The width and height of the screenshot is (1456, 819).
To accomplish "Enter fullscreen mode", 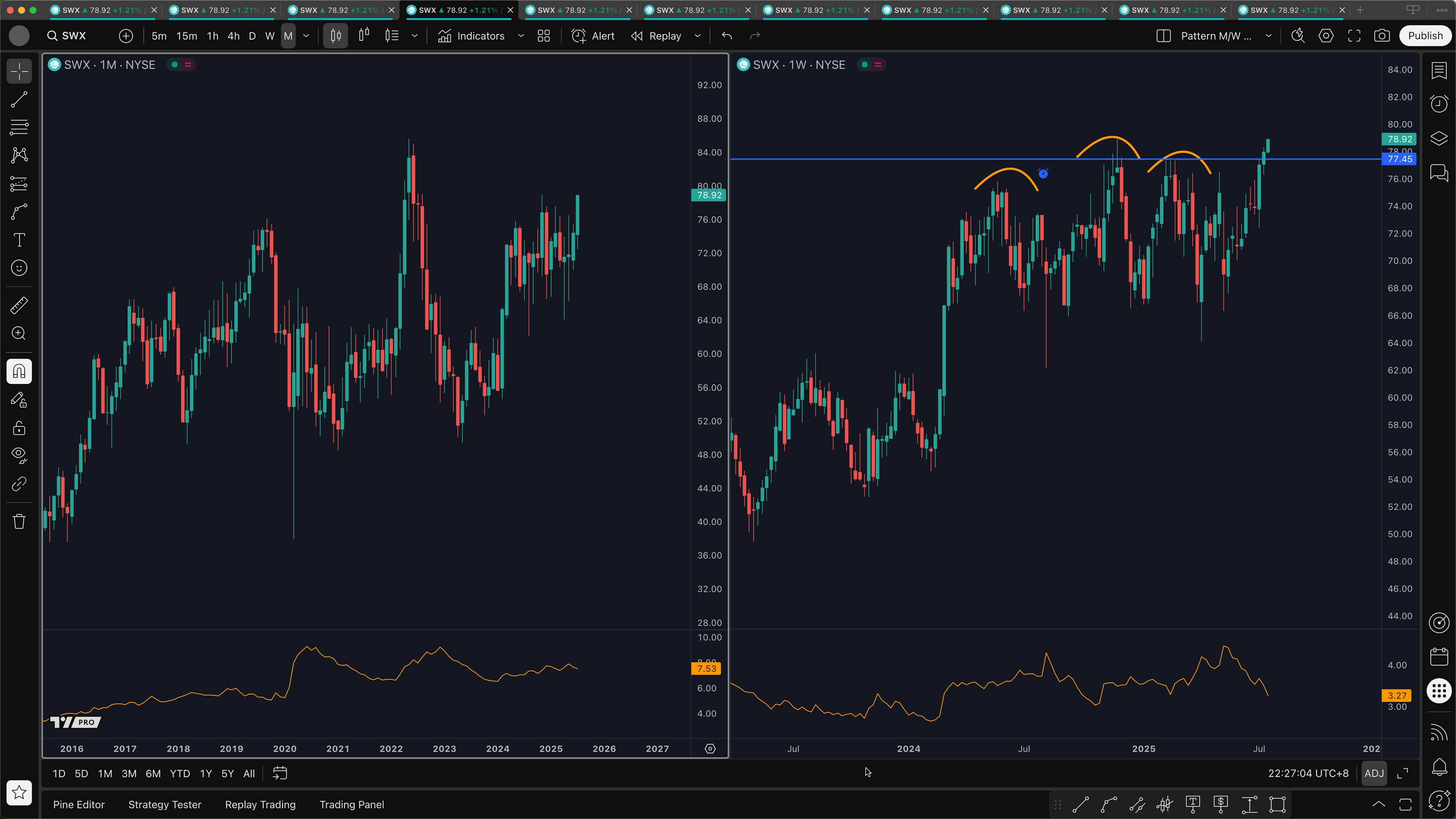I will pyautogui.click(x=1354, y=36).
